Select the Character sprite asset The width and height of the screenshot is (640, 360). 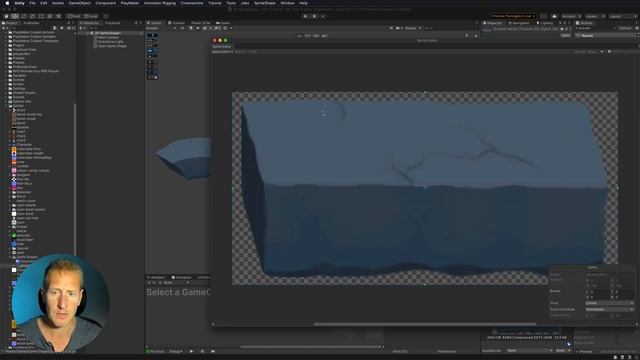(x=24, y=144)
